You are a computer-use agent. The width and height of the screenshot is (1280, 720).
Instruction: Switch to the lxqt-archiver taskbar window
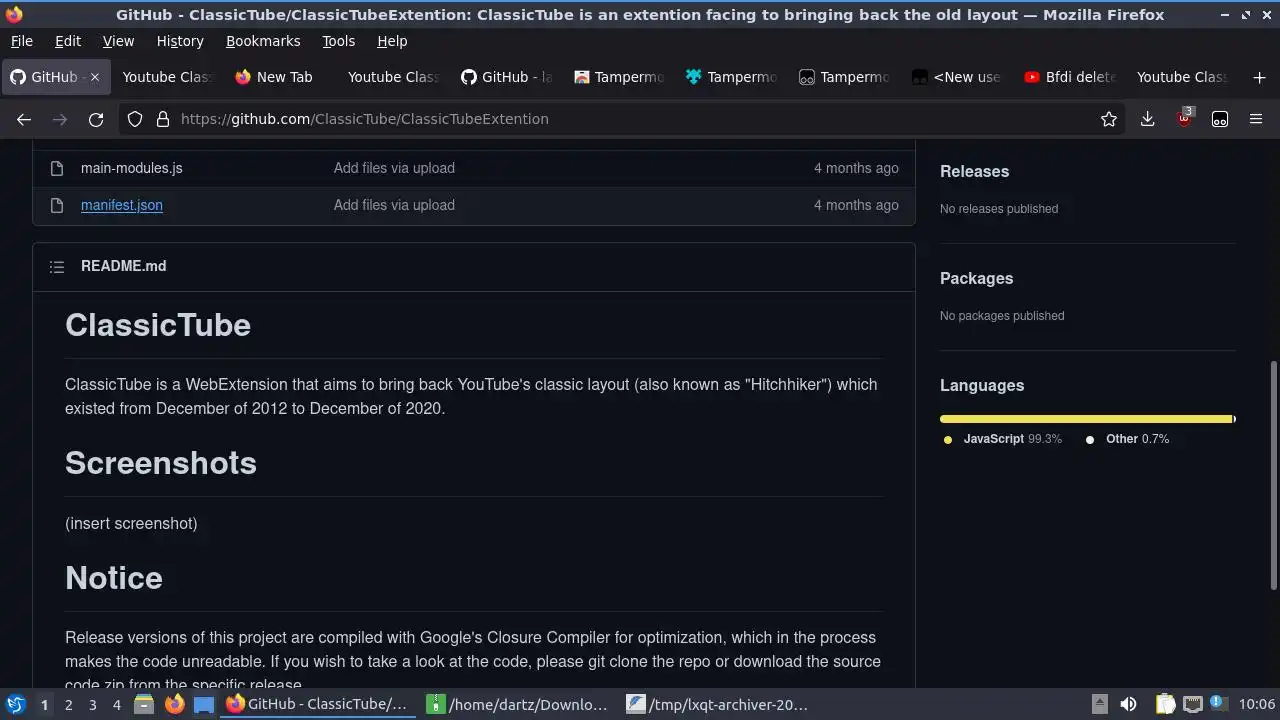pos(719,704)
